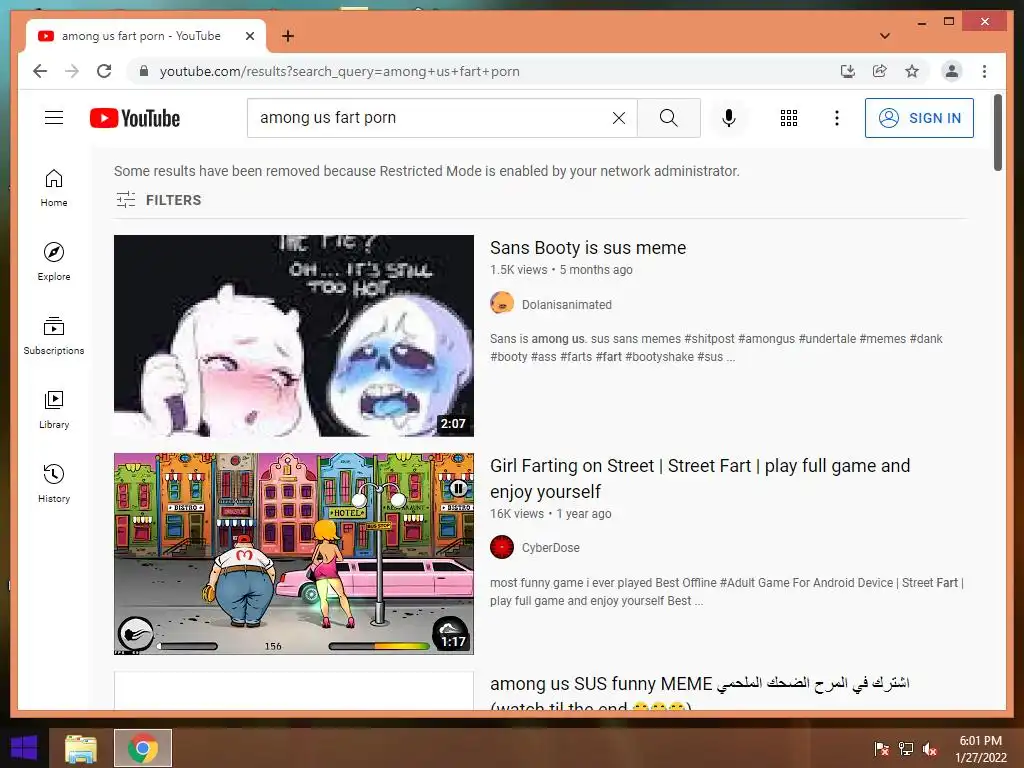Screen dimensions: 1024x768
Task: Click the browser forward arrow
Action: [72, 71]
